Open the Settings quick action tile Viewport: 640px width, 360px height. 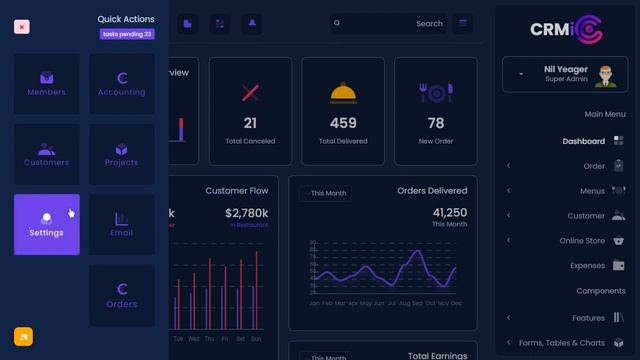(x=47, y=224)
